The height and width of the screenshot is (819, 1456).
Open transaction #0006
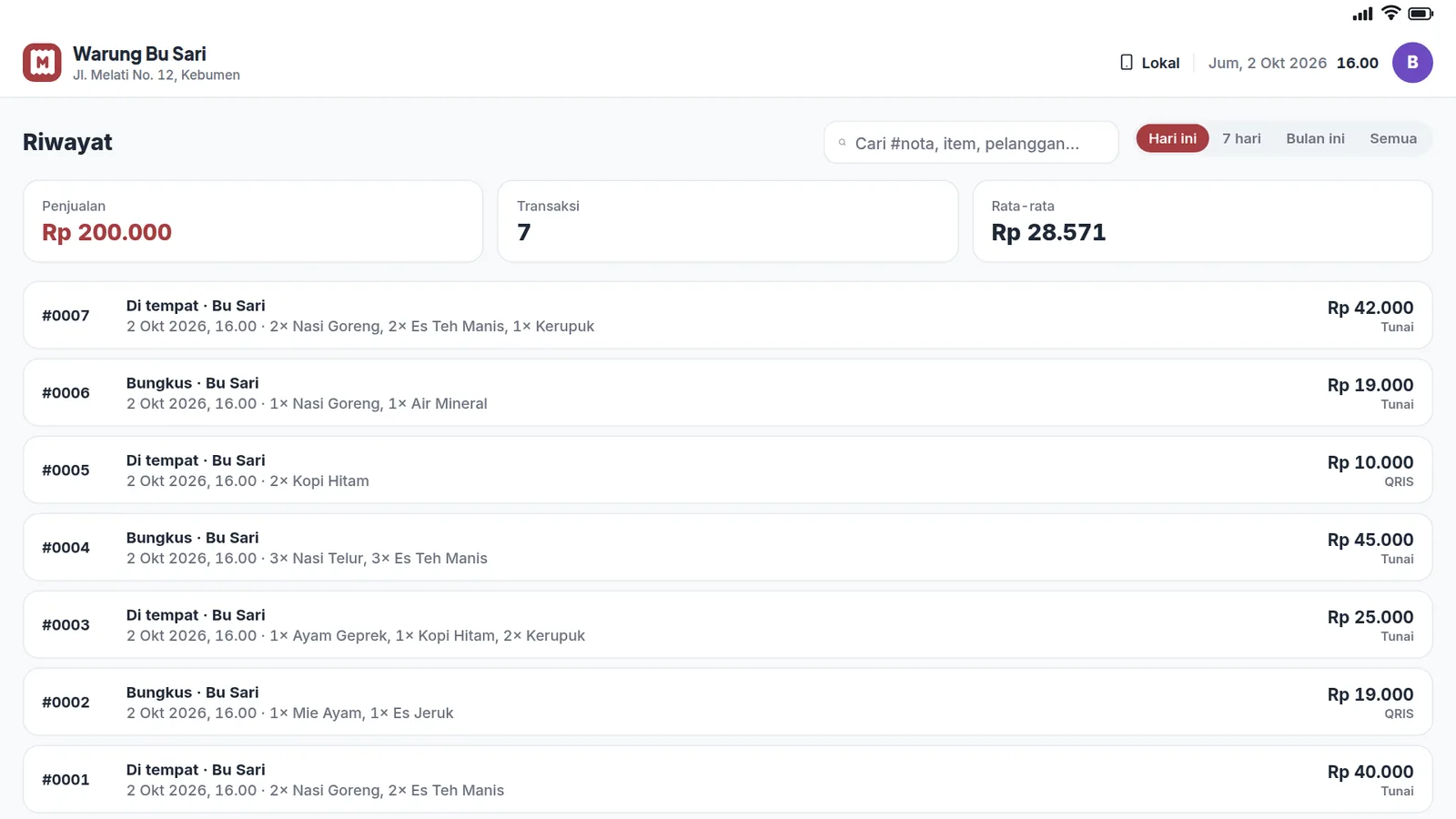point(728,392)
